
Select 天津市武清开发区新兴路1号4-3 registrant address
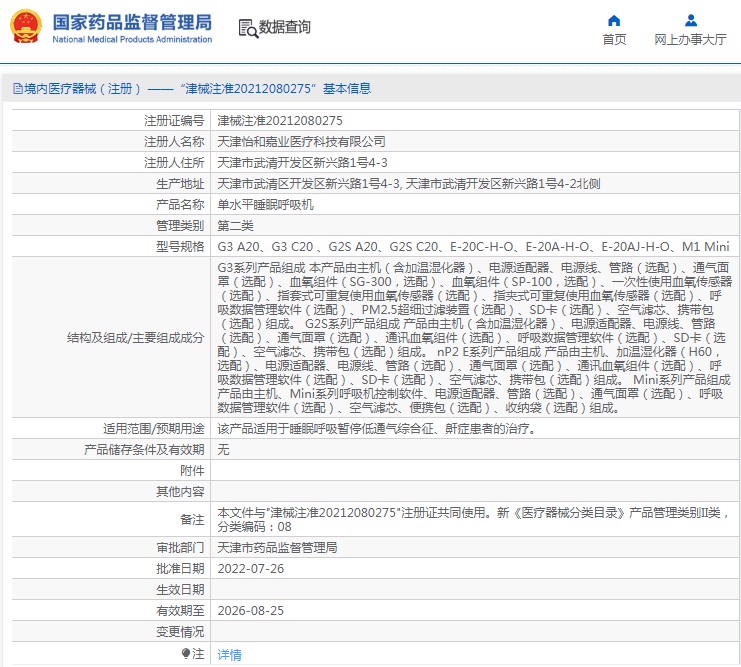click(302, 163)
